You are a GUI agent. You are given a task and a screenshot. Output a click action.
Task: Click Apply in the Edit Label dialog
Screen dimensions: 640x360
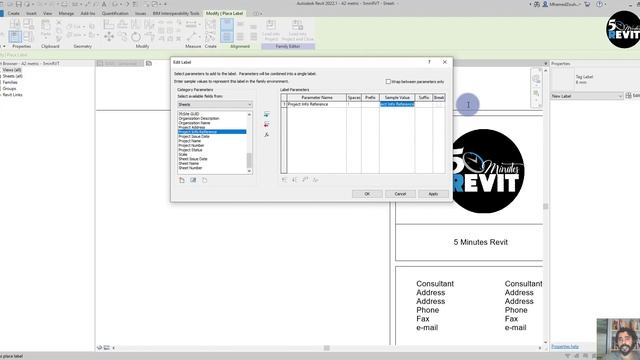(x=433, y=194)
